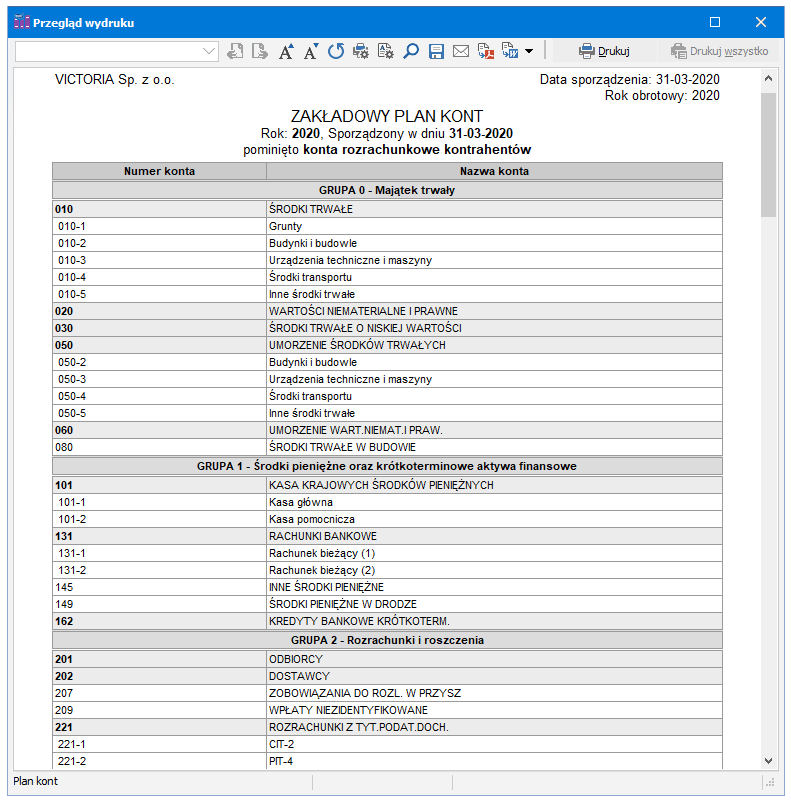This screenshot has height=805, width=791.
Task: Click the 'ZAKŁADOWY PLAN KONT' title
Action: pyautogui.click(x=387, y=116)
